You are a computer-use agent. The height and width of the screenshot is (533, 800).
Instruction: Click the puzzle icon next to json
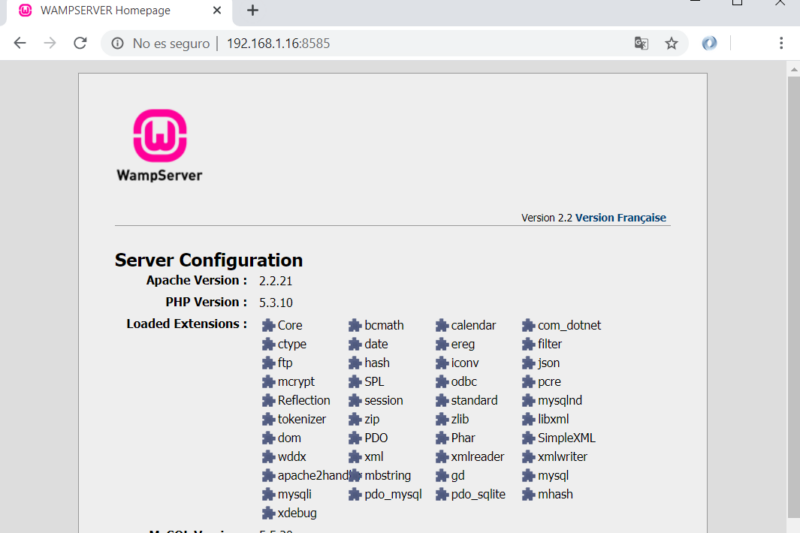[529, 363]
